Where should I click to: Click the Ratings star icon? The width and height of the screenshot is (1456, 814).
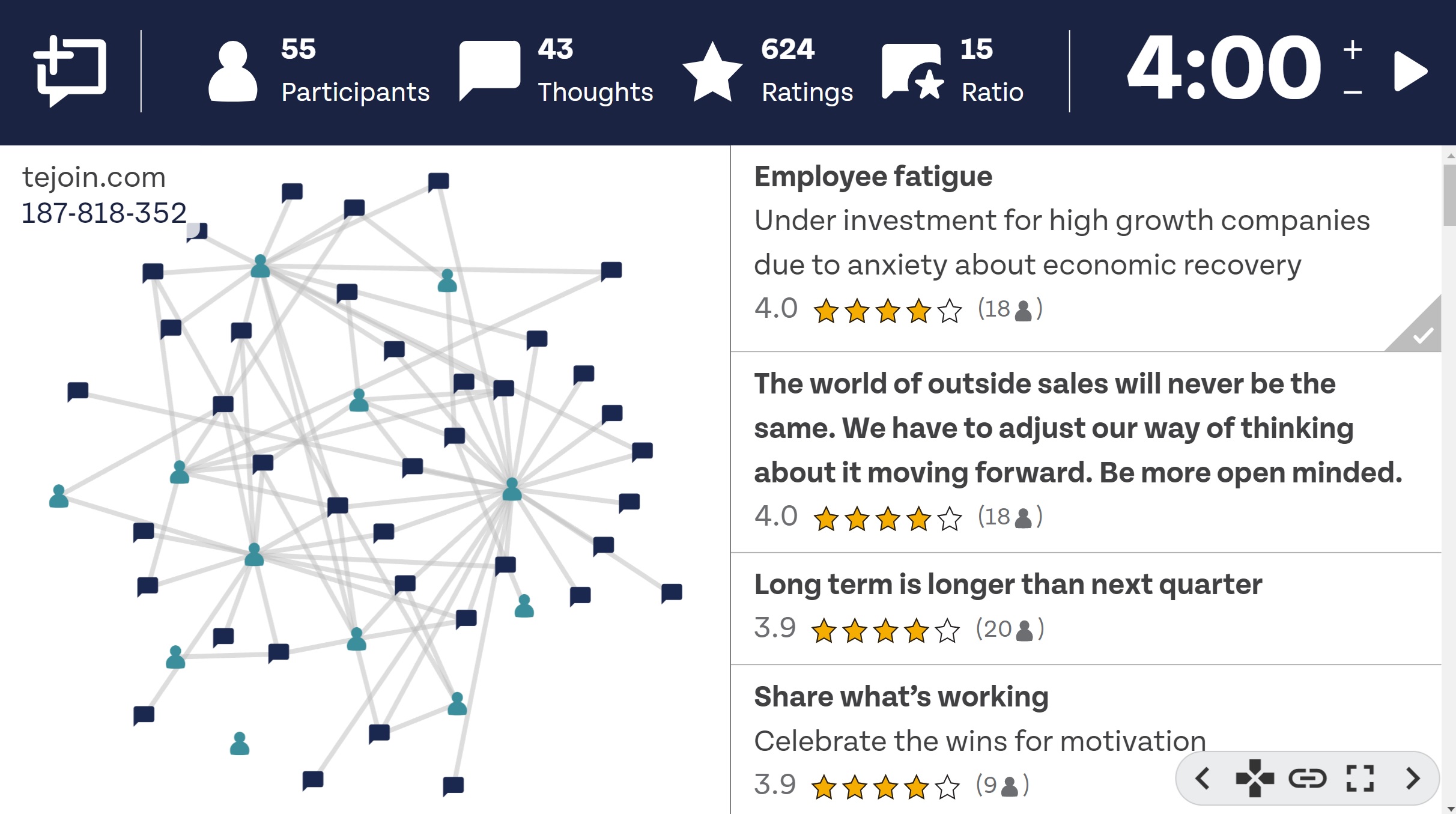tap(712, 71)
